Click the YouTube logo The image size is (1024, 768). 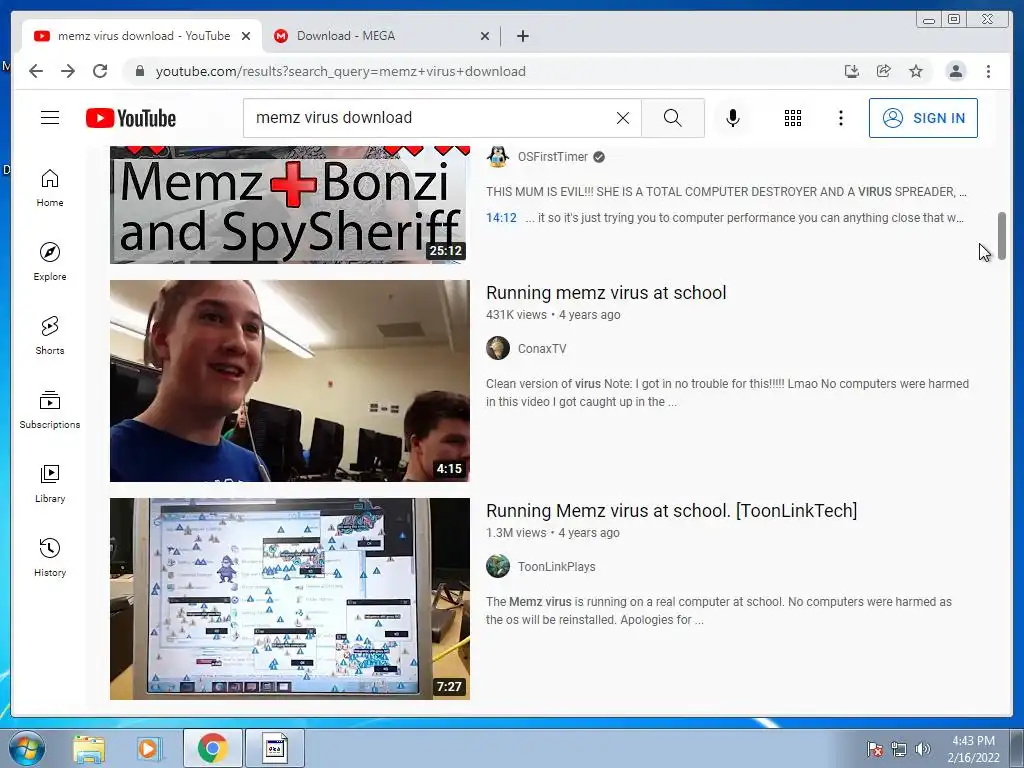click(131, 118)
